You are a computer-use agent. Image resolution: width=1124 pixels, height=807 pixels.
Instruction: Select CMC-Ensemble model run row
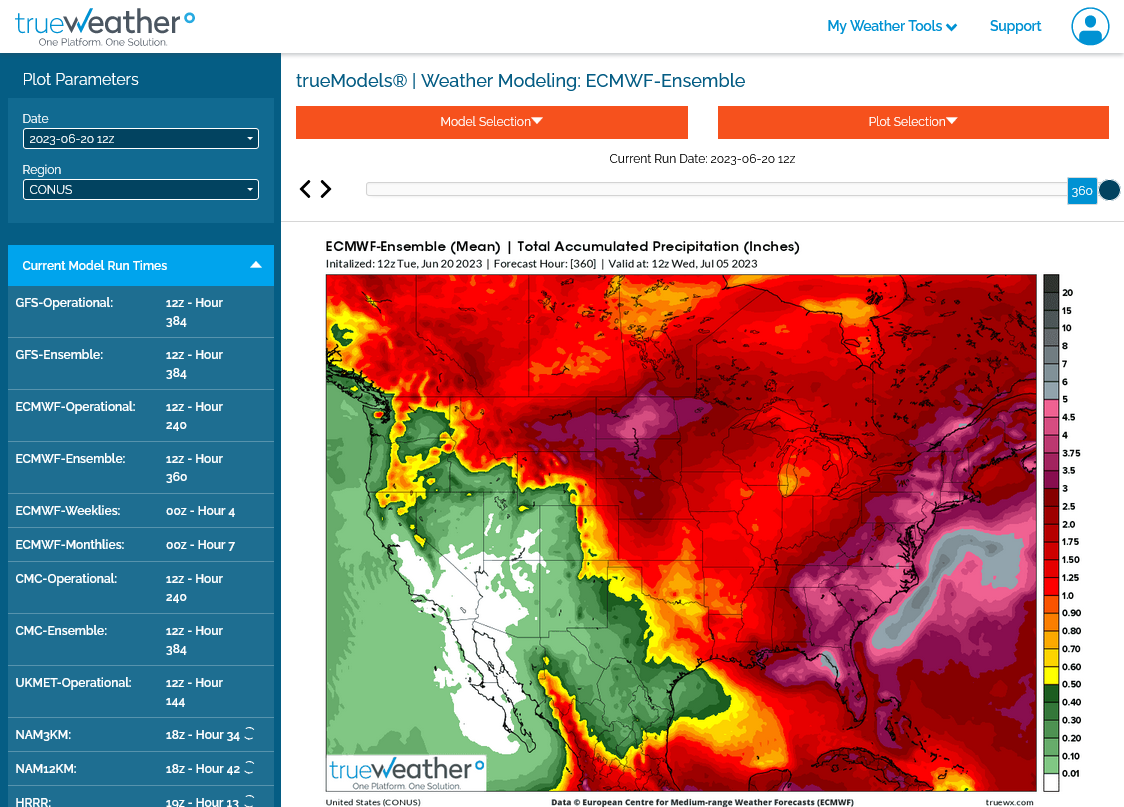(140, 639)
